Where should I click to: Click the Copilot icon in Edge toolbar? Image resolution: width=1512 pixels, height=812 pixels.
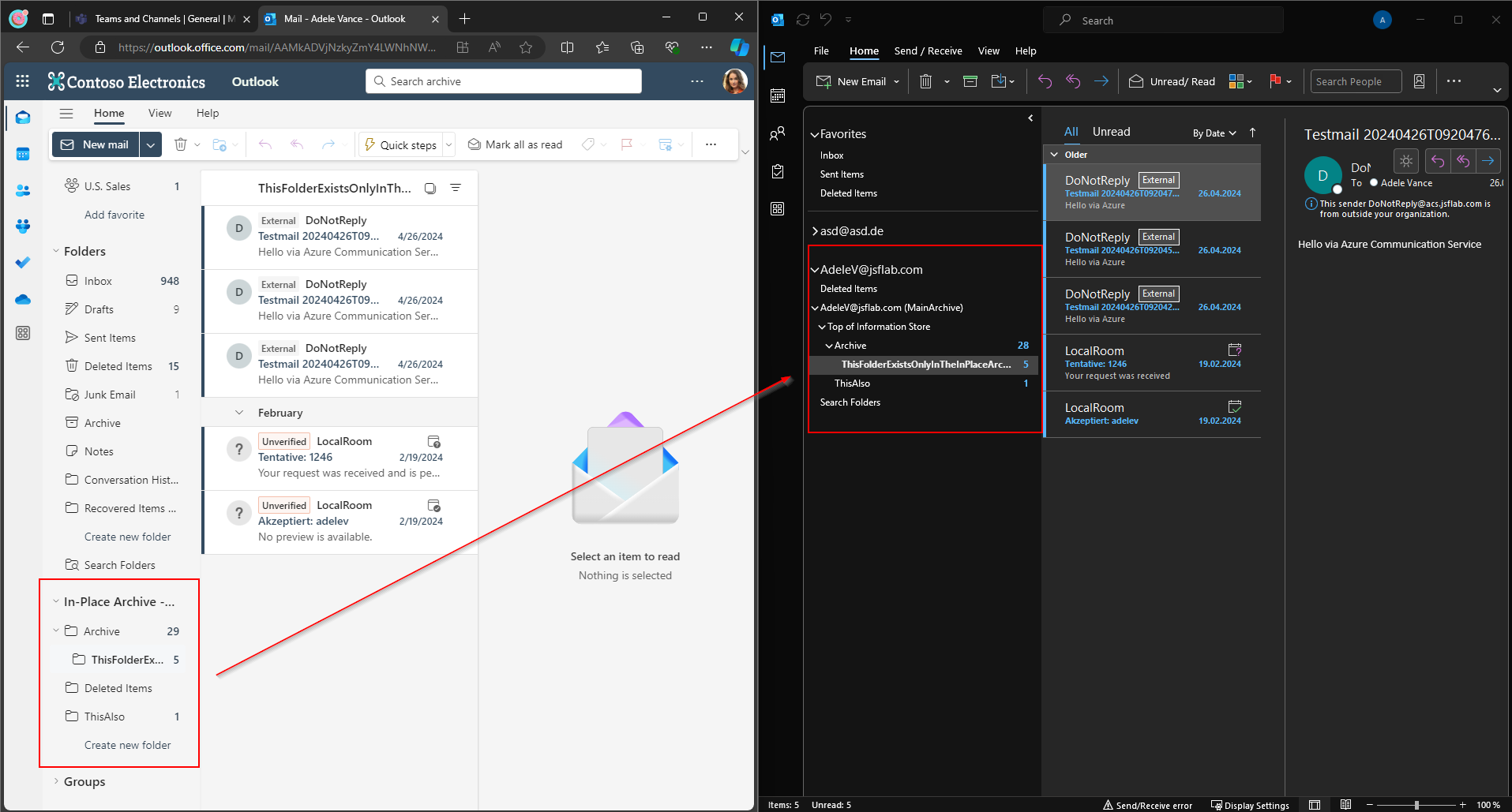[739, 47]
